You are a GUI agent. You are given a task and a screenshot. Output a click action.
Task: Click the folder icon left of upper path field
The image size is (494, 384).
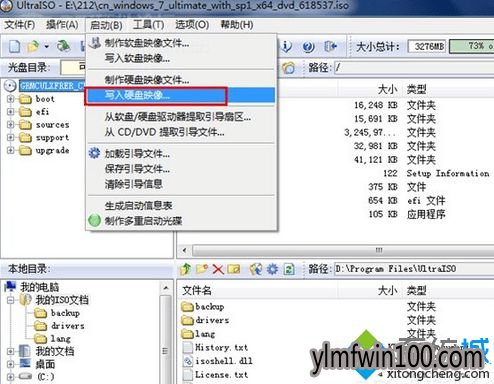289,68
